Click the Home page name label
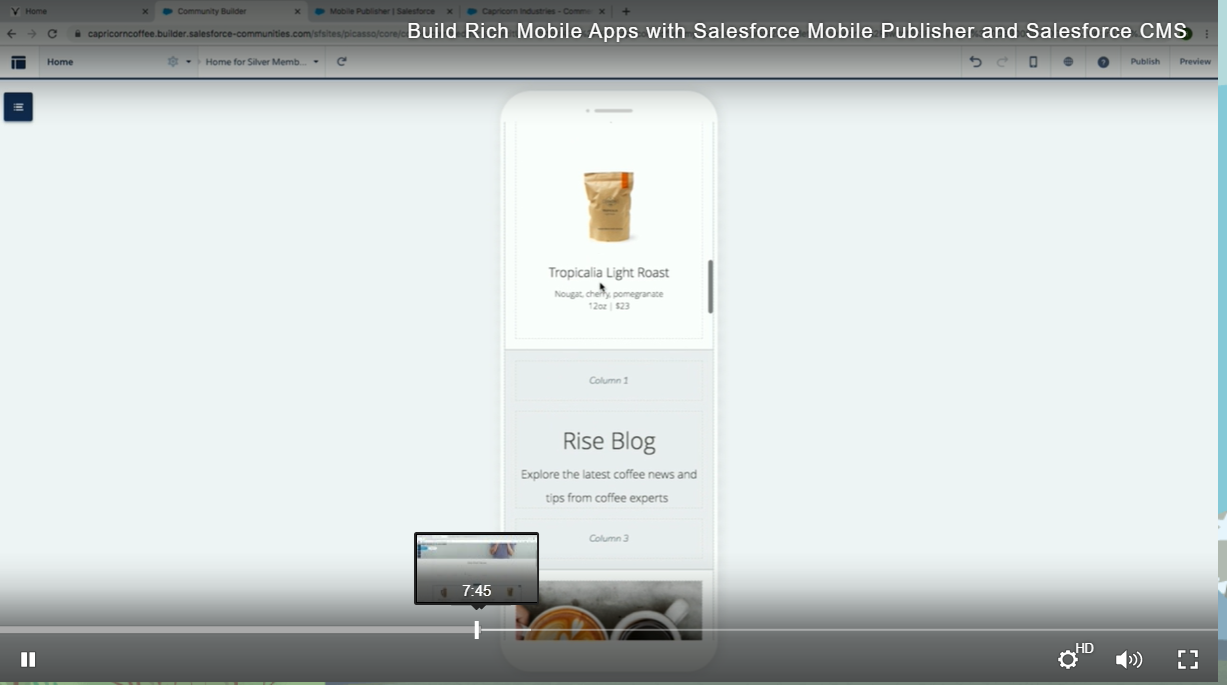This screenshot has height=685, width=1227. pos(60,62)
